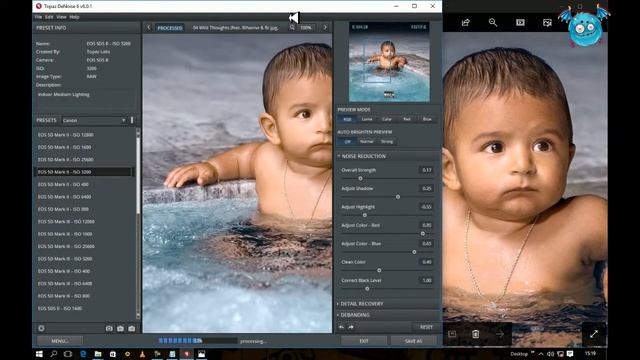Open the File menu
The image size is (640, 360).
click(x=38, y=17)
